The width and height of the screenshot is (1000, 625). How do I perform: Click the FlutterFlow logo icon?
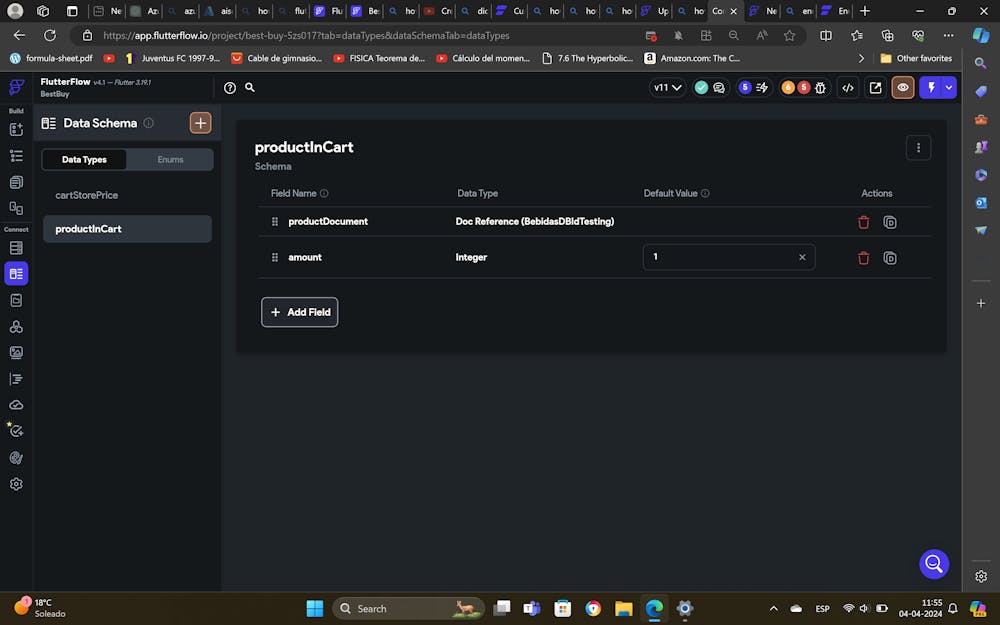coord(16,87)
